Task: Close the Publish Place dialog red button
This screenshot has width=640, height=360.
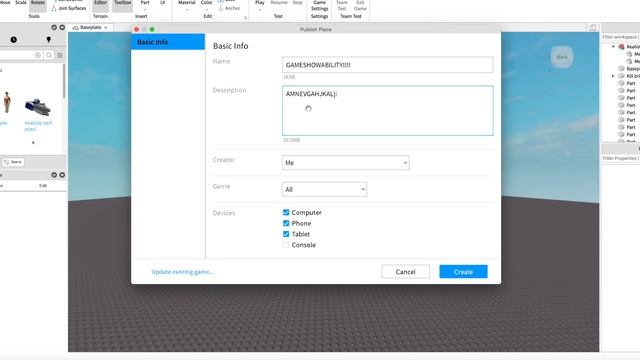Action: click(137, 29)
